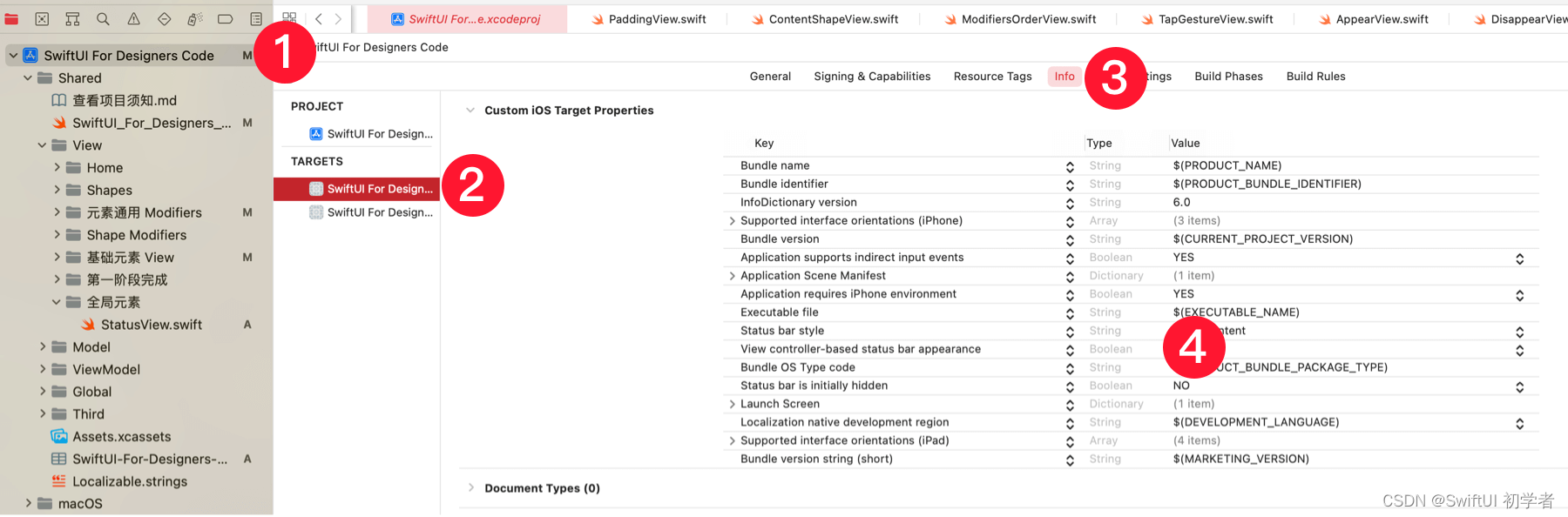Screen dimensions: 1568x517
Task: Click the Assets.xcassets catalog icon
Action: coord(59,437)
